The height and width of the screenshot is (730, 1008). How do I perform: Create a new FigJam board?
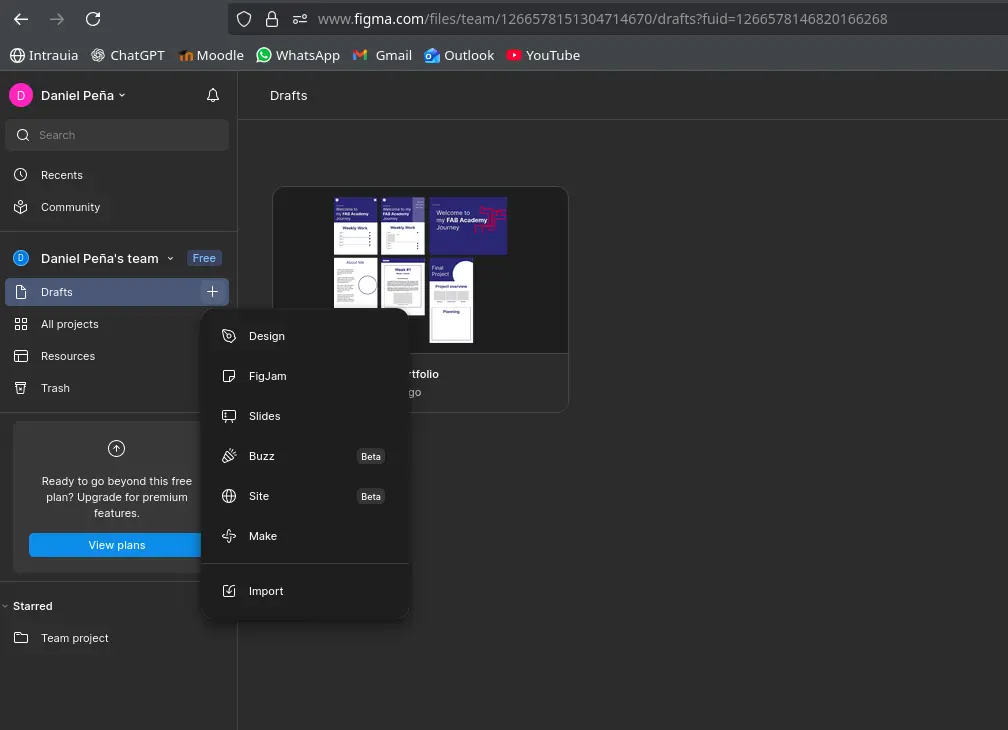[270, 376]
